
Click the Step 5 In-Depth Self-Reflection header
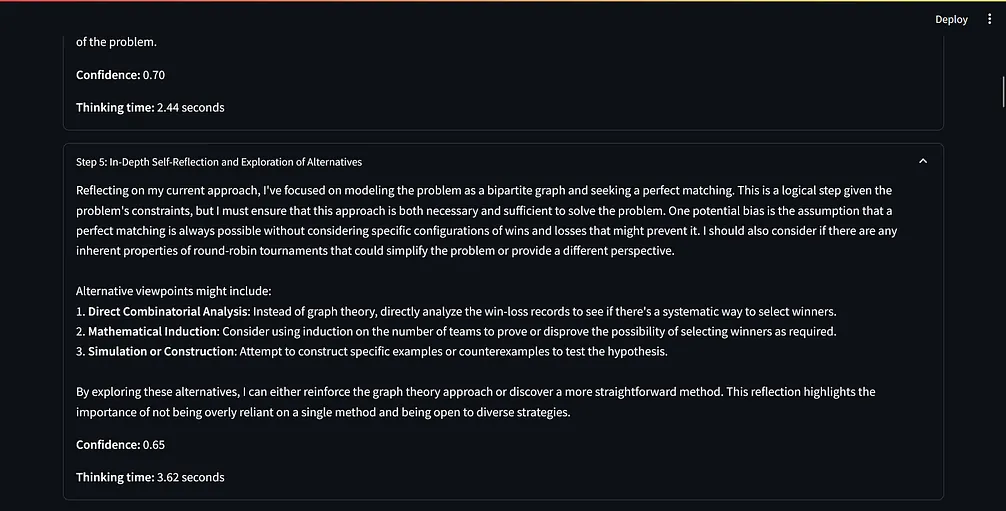pos(219,161)
